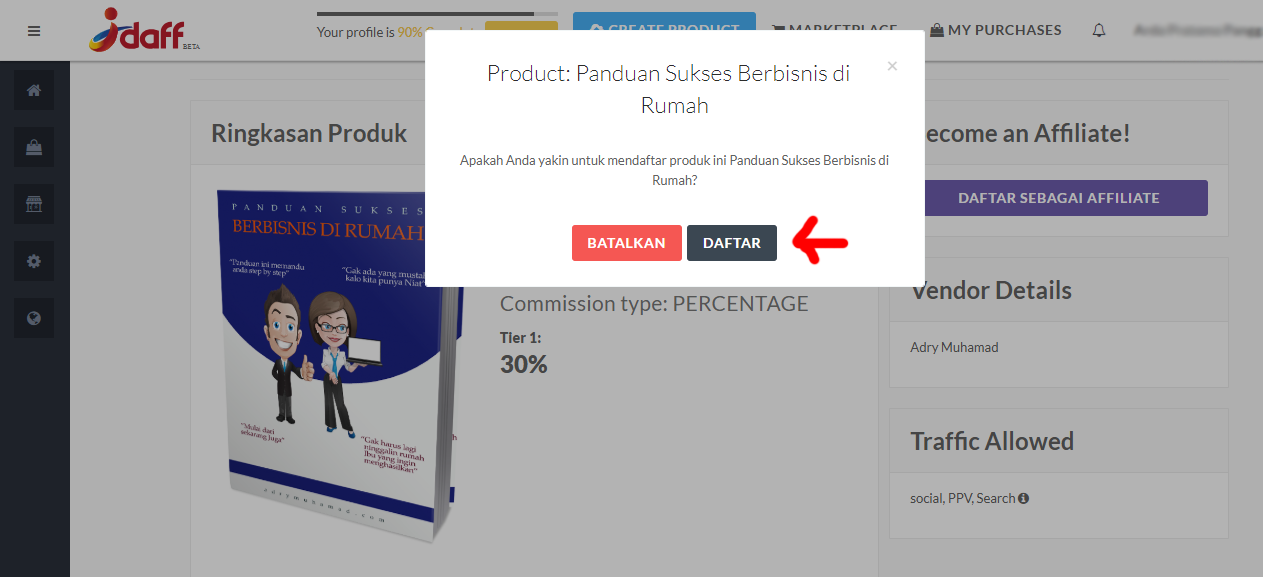Click the home icon in sidebar
This screenshot has height=577, width=1263.
(x=34, y=90)
